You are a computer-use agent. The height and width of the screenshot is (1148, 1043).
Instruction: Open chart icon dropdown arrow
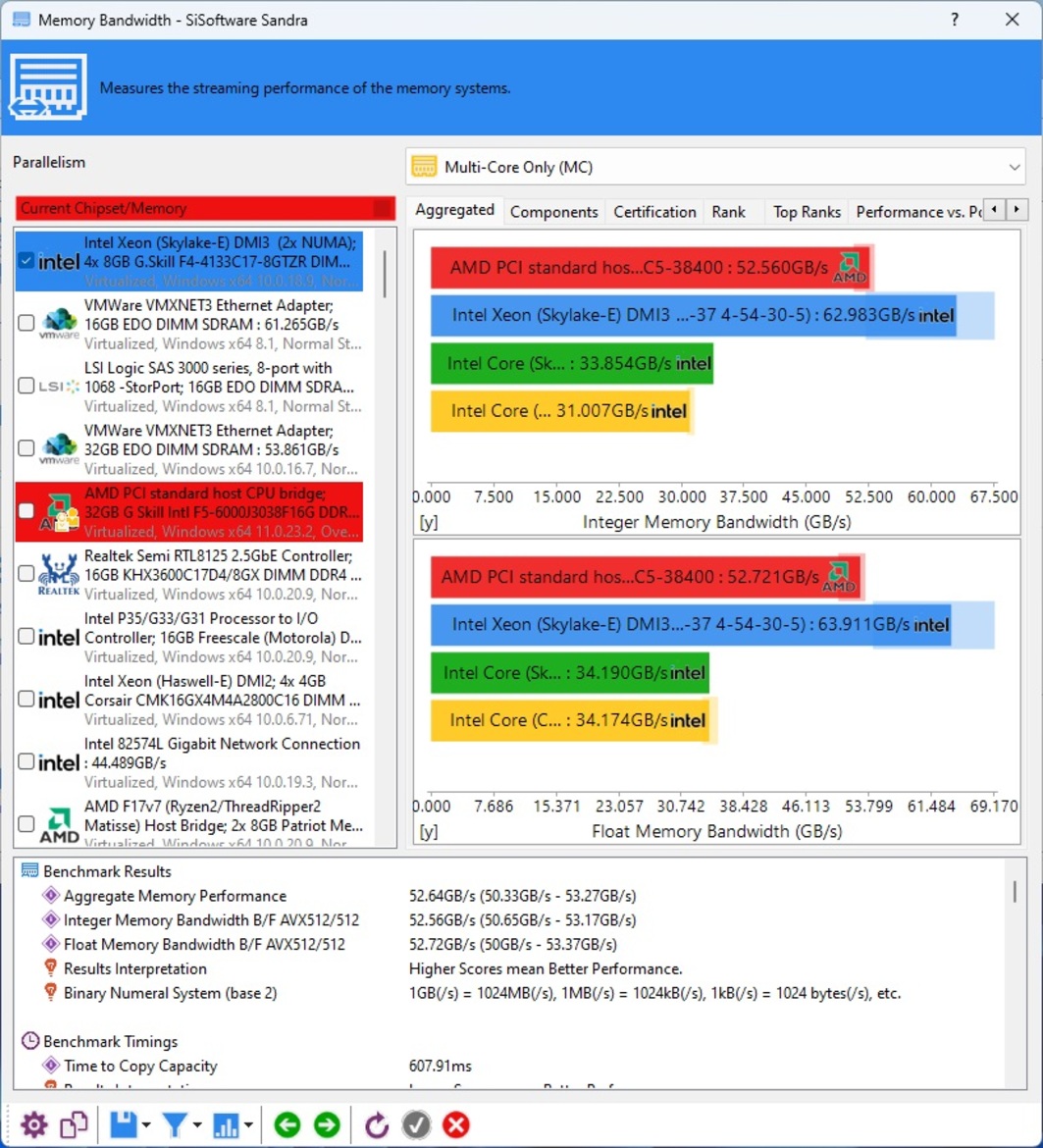pyautogui.click(x=249, y=1125)
